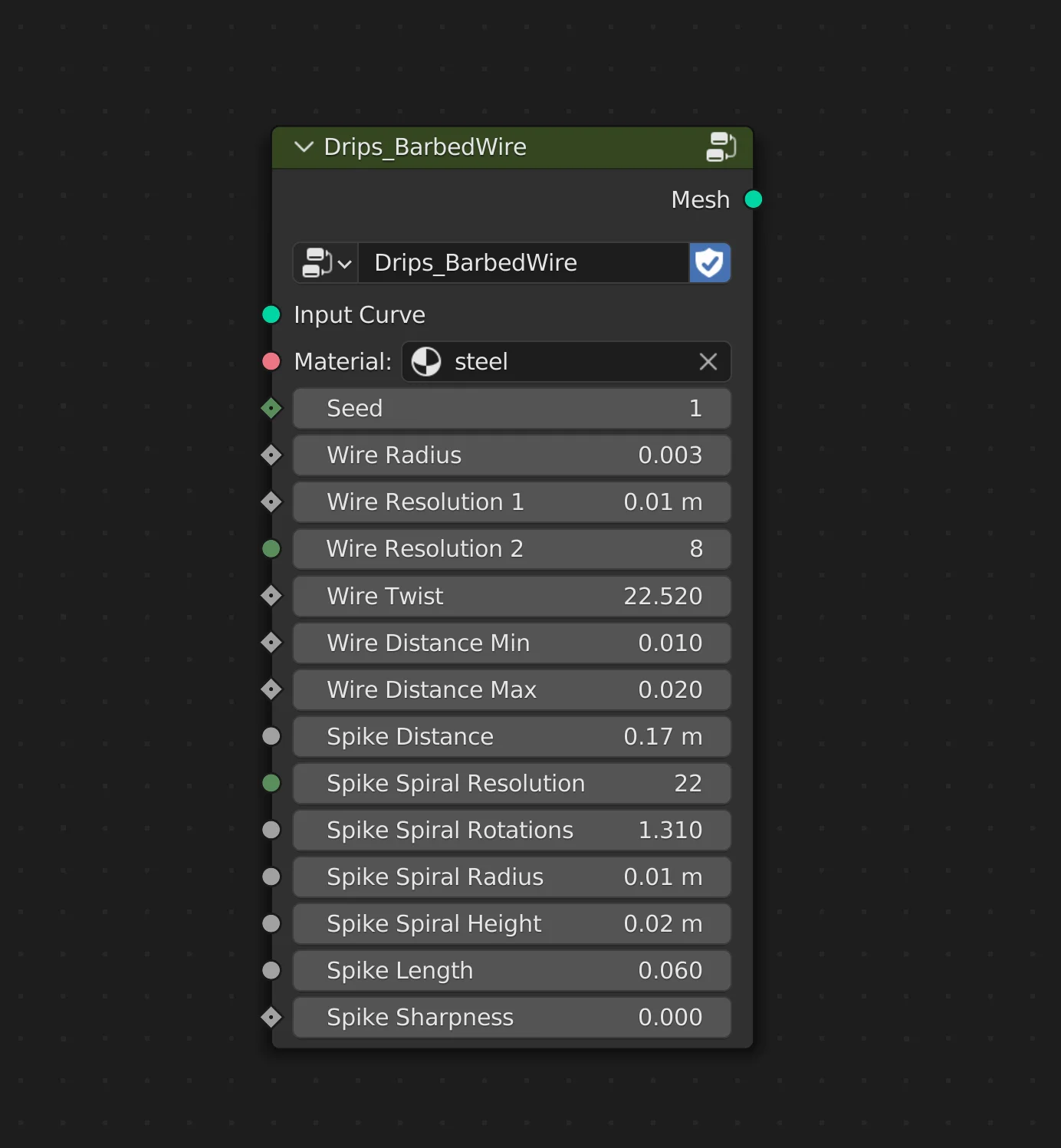Click the Mesh output socket
The image size is (1061, 1148).
(x=754, y=199)
